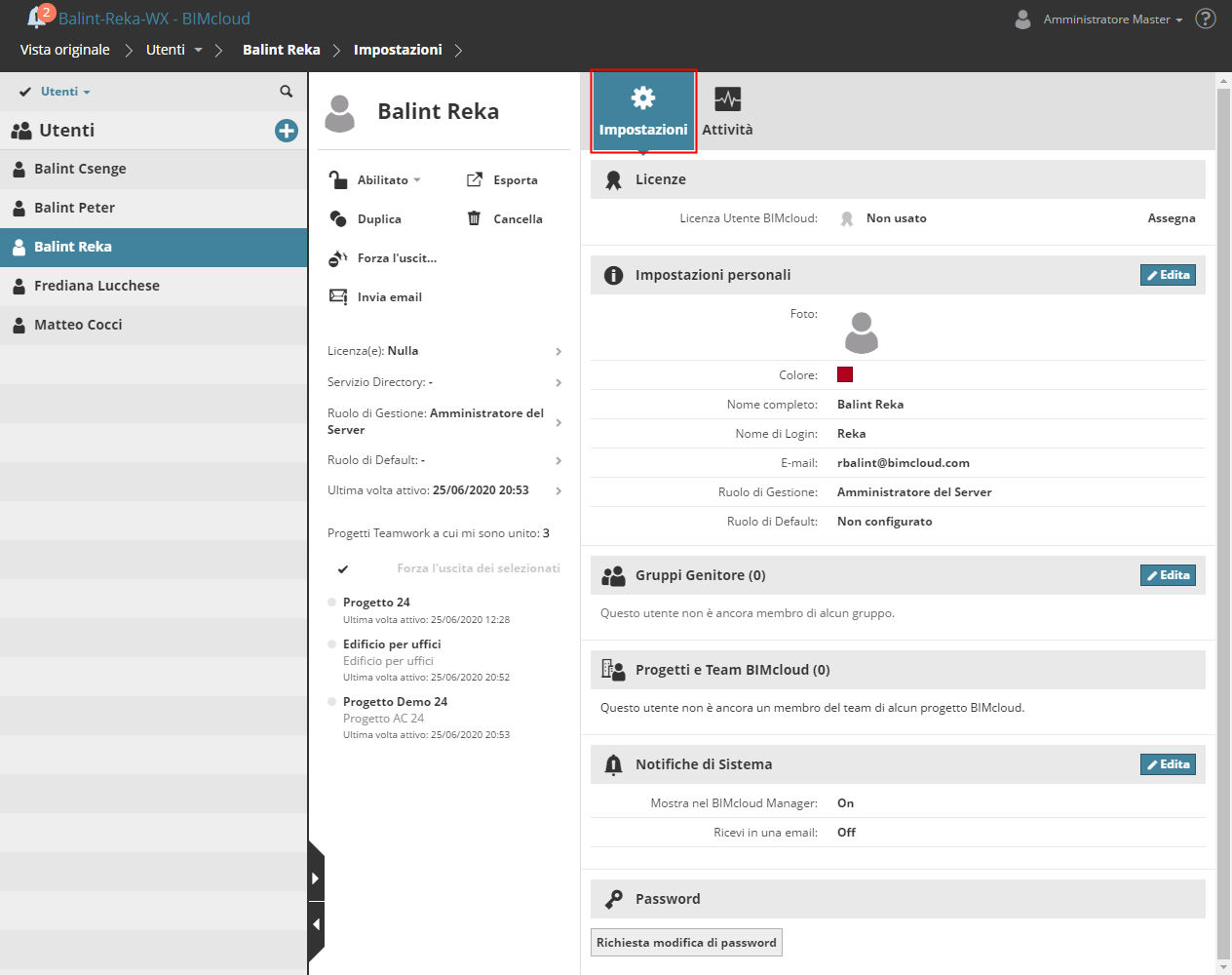Image resolution: width=1232 pixels, height=975 pixels.
Task: Expand panel with the right arrow handle
Action: (315, 878)
